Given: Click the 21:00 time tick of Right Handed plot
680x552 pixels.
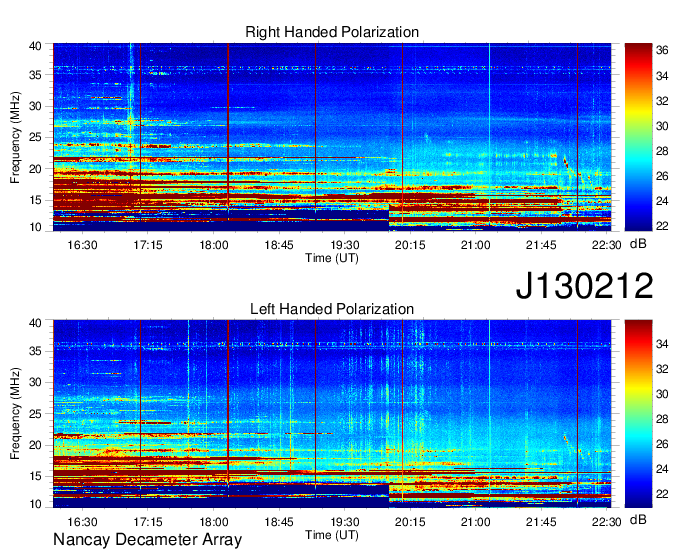Looking at the screenshot, I should click(475, 245).
